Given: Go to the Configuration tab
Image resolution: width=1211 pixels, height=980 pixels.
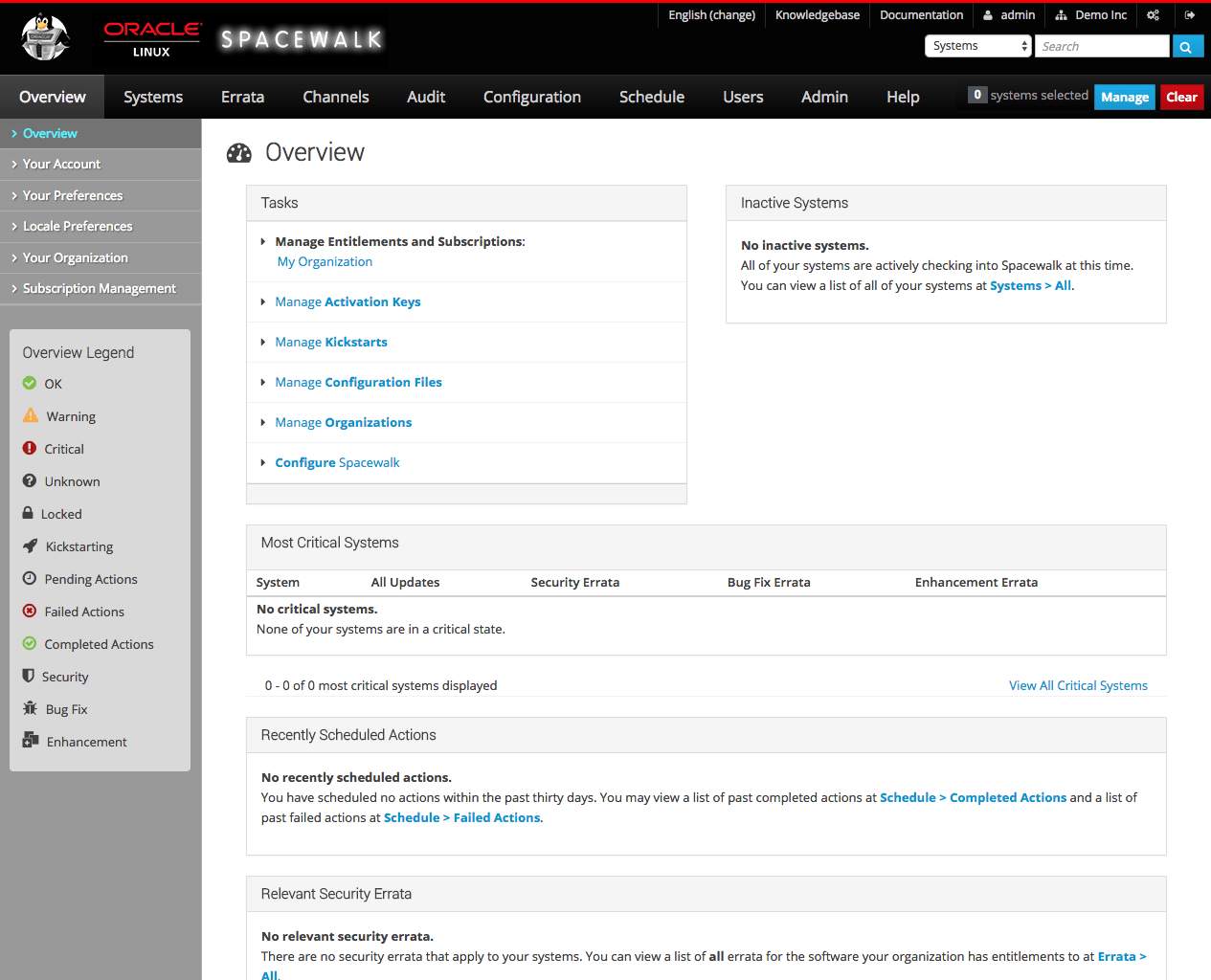Looking at the screenshot, I should point(532,97).
